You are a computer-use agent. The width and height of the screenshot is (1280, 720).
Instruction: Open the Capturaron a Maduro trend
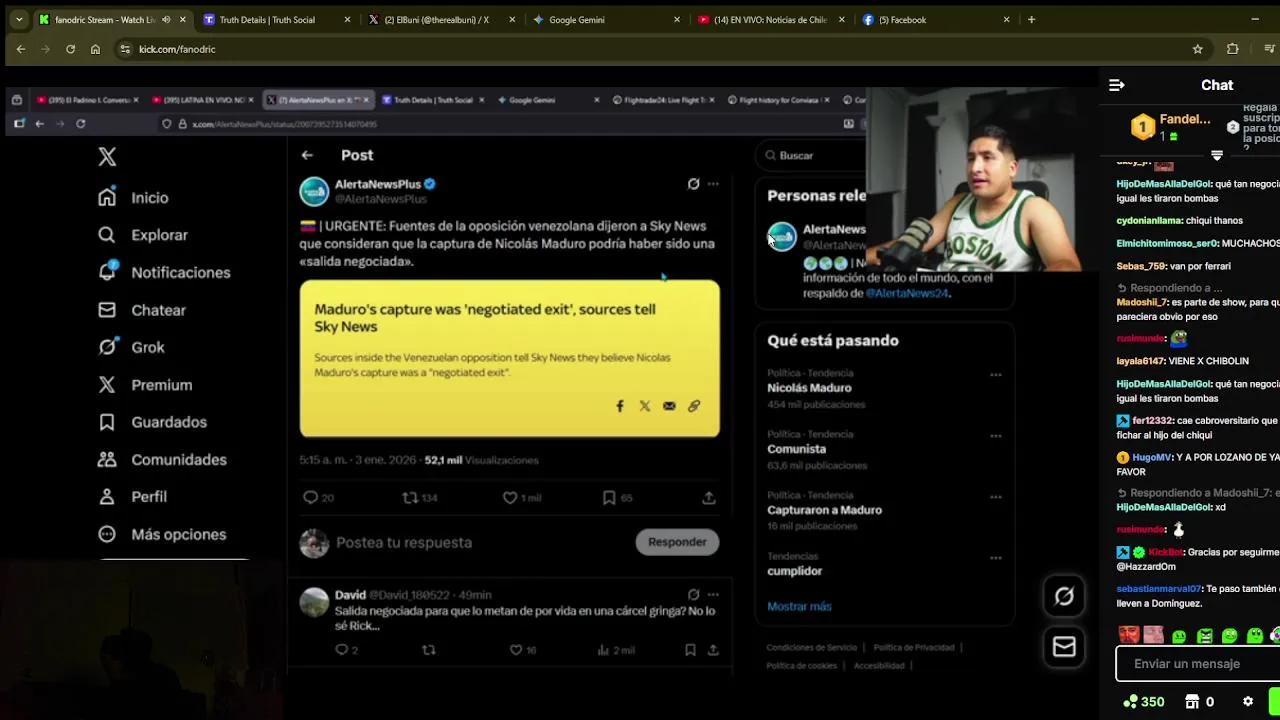(824, 510)
